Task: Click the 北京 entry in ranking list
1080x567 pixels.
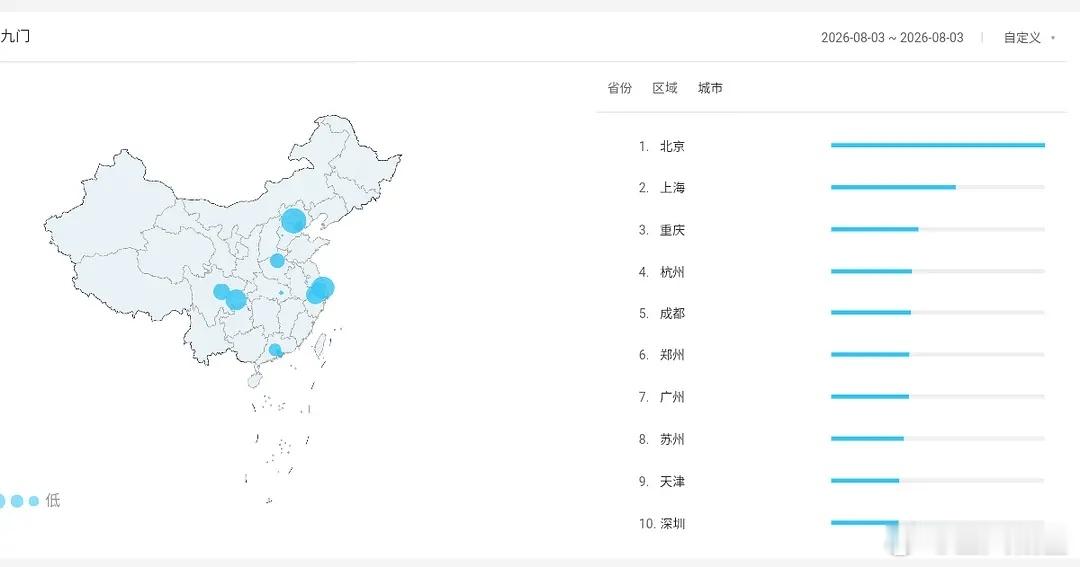Action: tap(672, 146)
